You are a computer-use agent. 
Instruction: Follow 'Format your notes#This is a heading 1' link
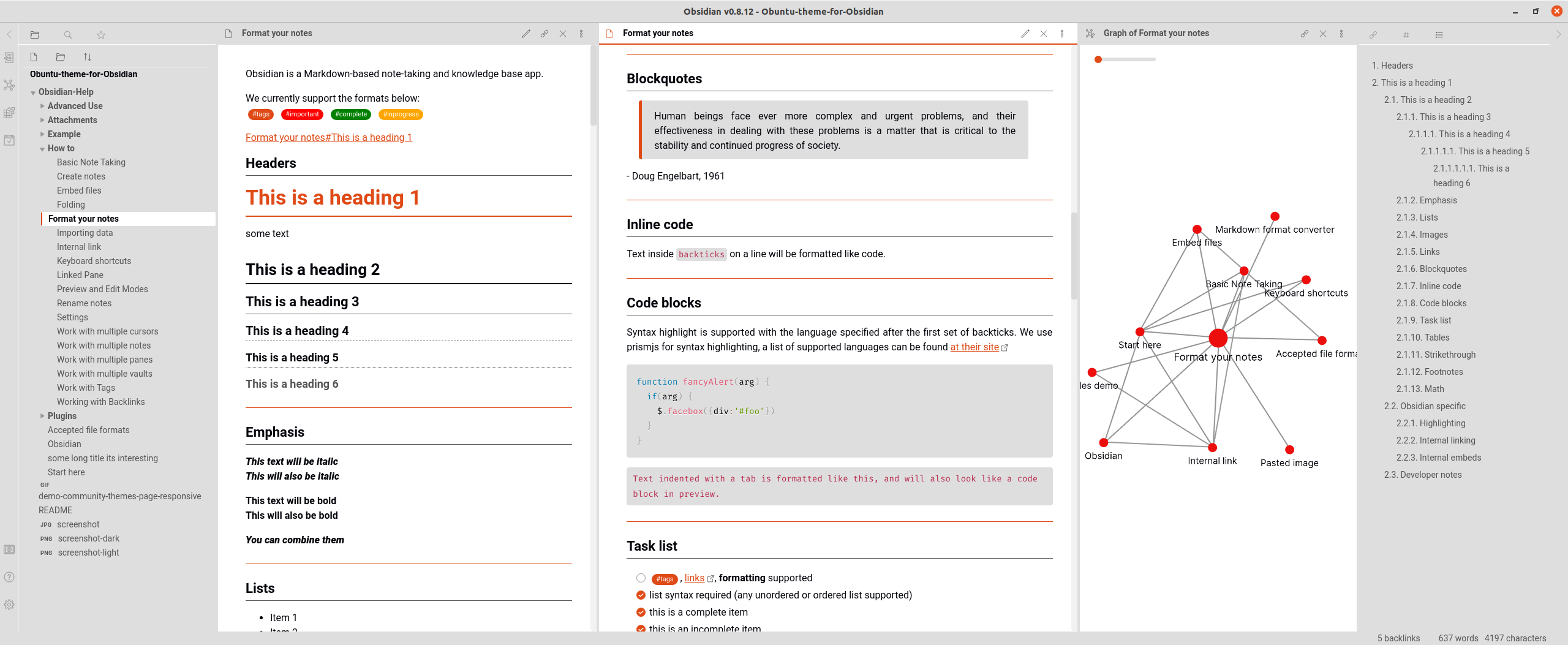[329, 137]
